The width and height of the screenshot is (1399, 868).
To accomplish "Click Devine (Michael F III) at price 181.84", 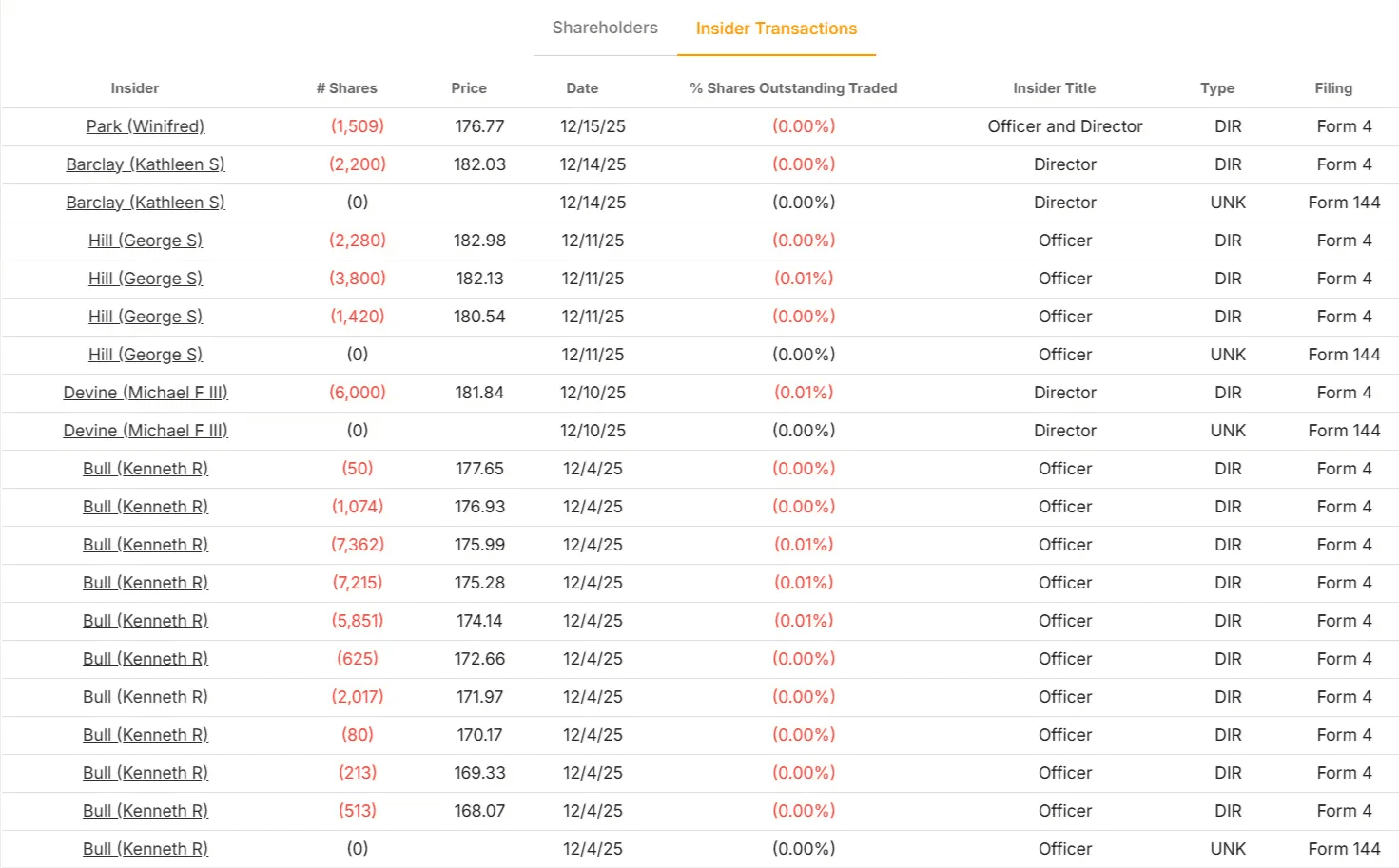I will tap(146, 393).
